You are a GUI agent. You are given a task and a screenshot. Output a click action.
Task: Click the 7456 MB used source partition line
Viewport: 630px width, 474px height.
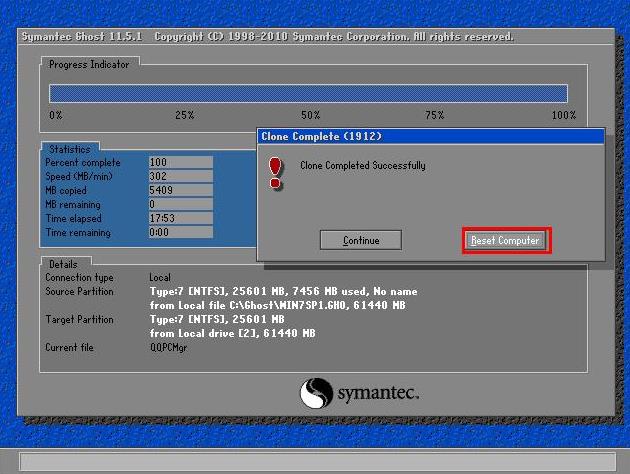(284, 291)
